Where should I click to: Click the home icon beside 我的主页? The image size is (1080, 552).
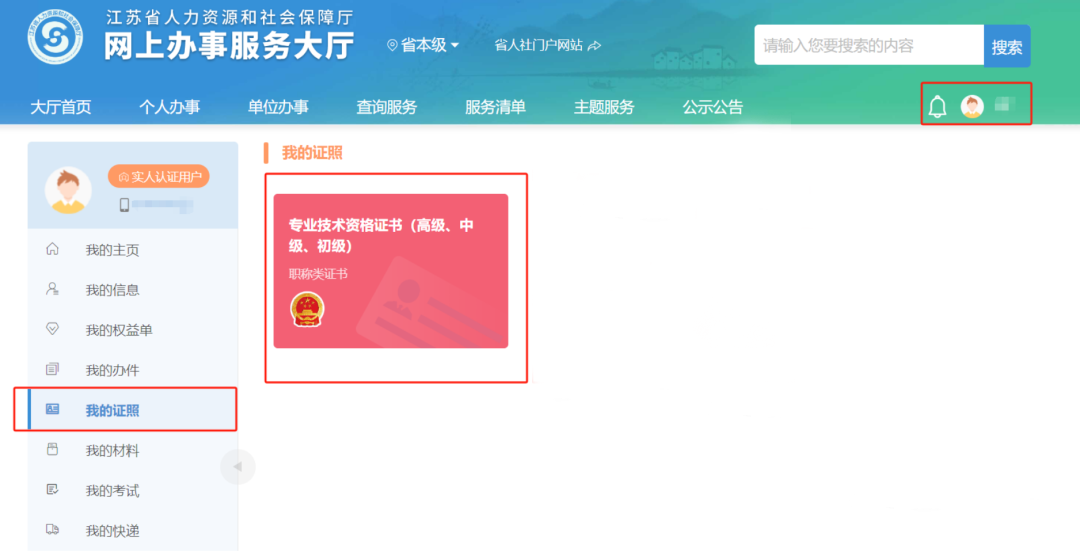(x=52, y=249)
